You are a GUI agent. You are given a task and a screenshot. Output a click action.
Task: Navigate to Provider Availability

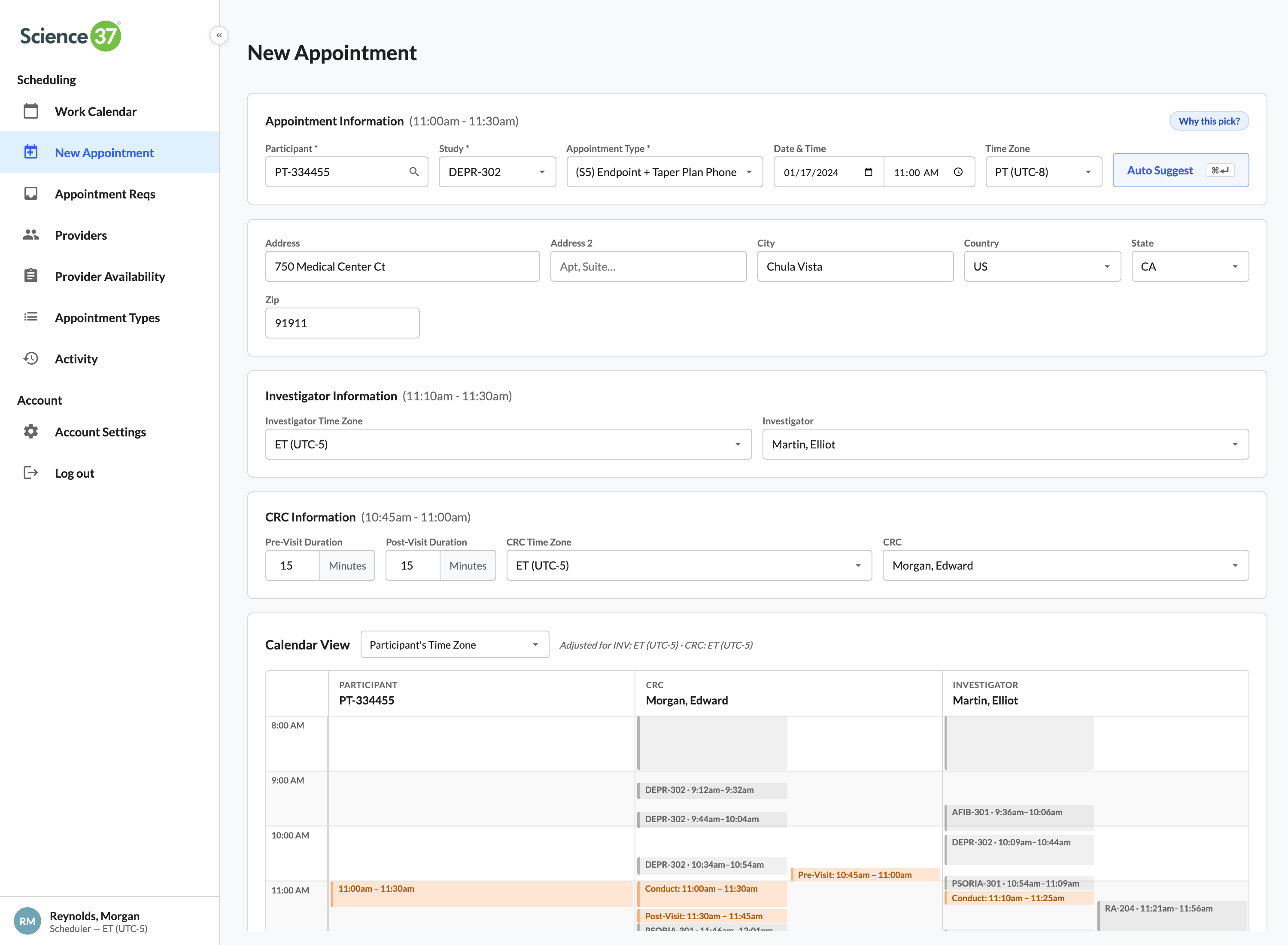[109, 276]
